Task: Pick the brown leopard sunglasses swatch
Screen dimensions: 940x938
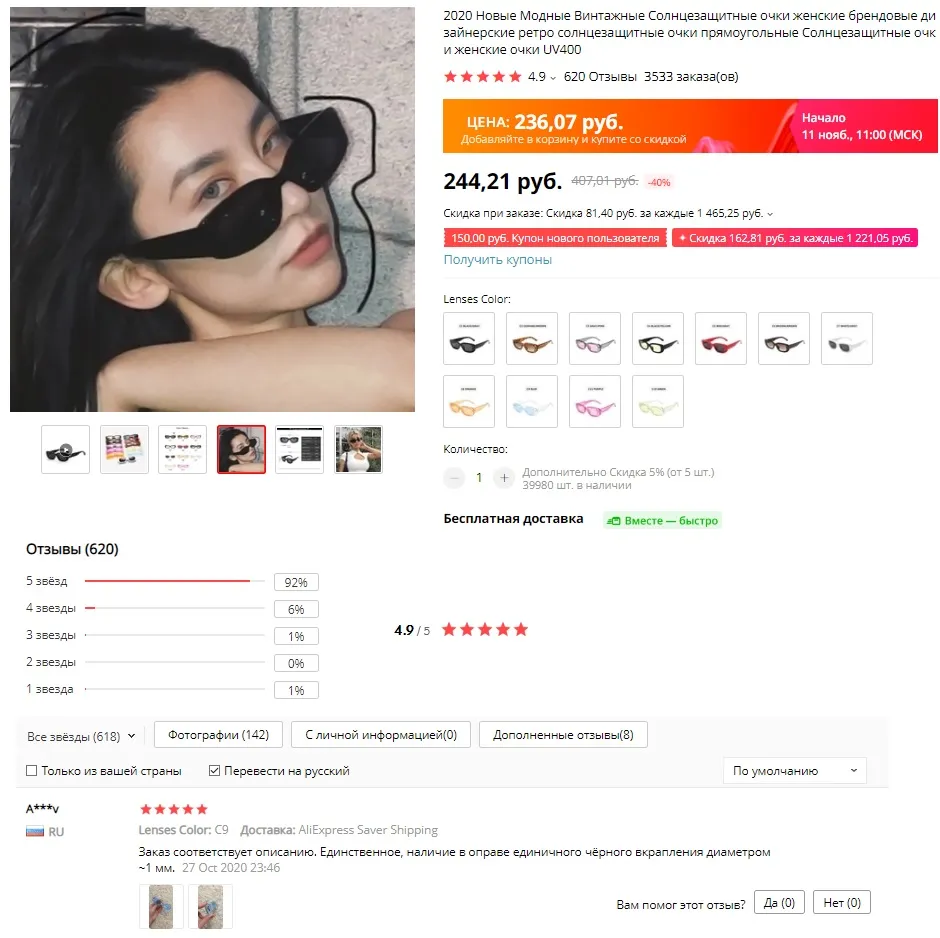Action: (x=532, y=338)
